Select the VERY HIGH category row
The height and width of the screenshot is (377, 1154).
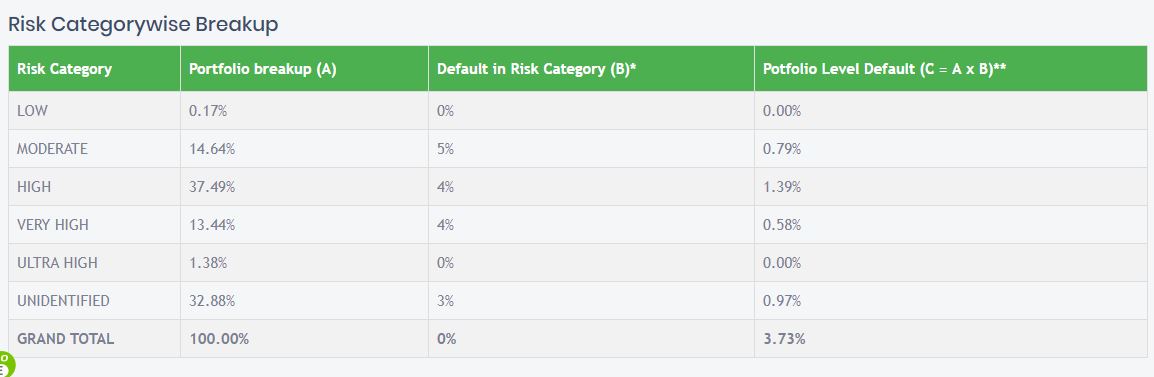[x=578, y=225]
